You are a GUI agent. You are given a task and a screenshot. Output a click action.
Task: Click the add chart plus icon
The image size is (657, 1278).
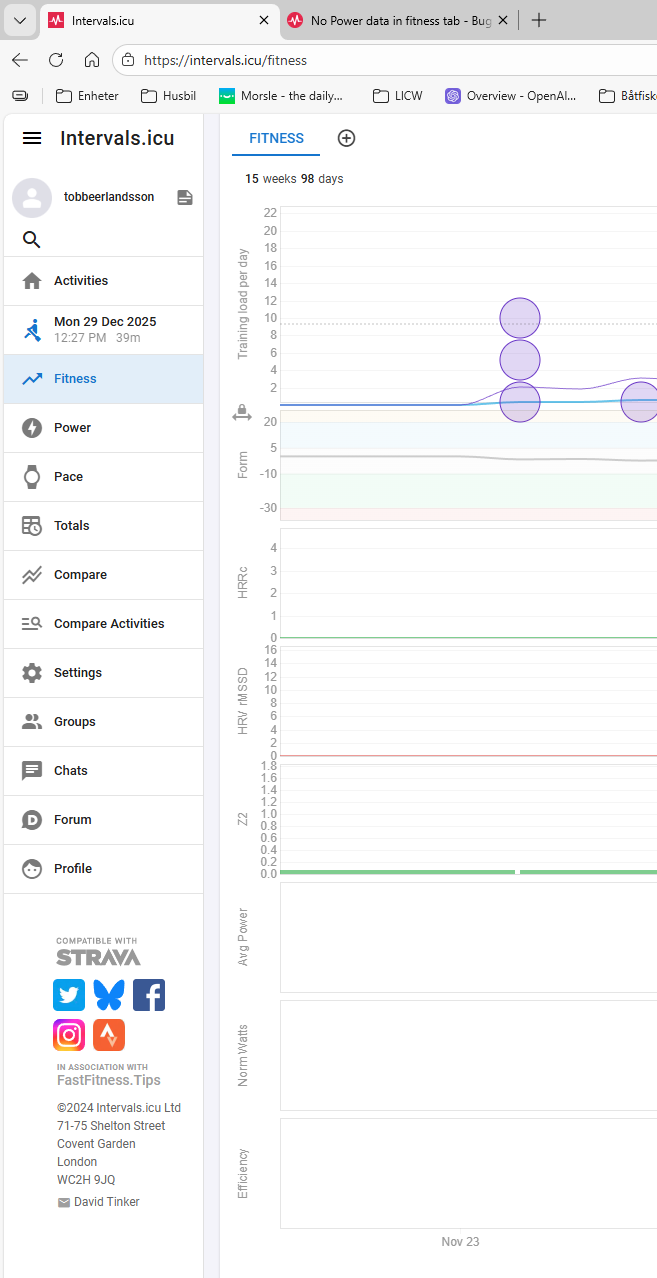tap(346, 138)
